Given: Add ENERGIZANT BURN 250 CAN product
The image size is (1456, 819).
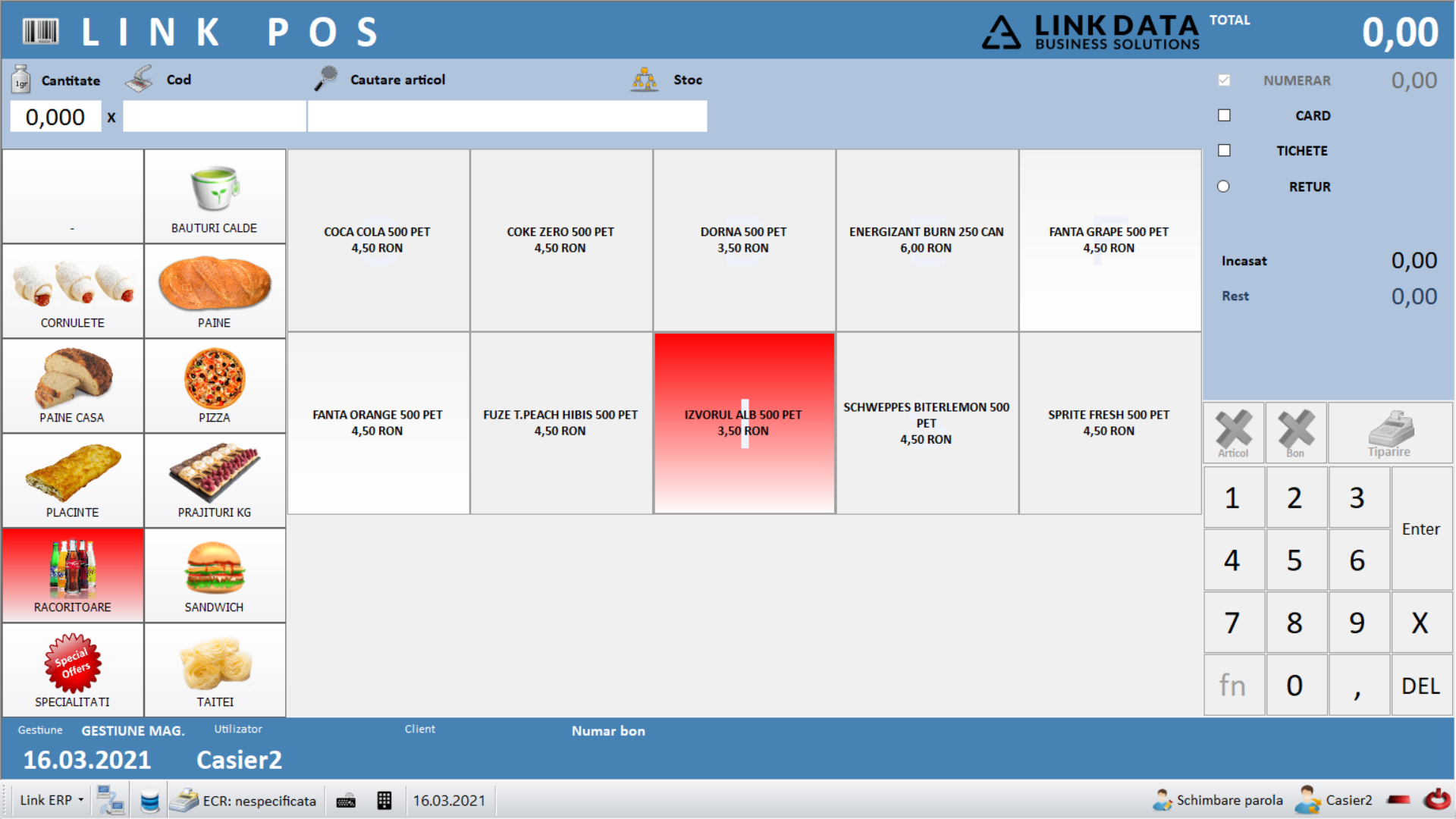Looking at the screenshot, I should pyautogui.click(x=927, y=240).
